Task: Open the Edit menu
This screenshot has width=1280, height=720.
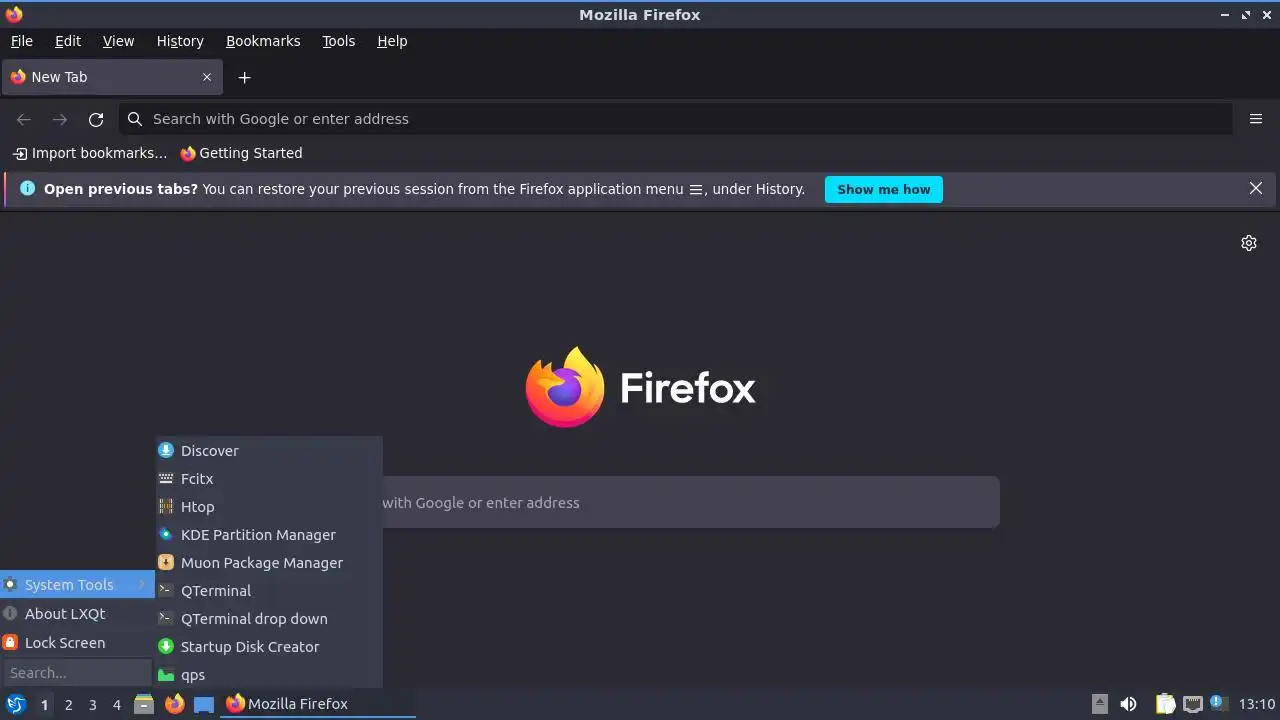Action: point(68,41)
